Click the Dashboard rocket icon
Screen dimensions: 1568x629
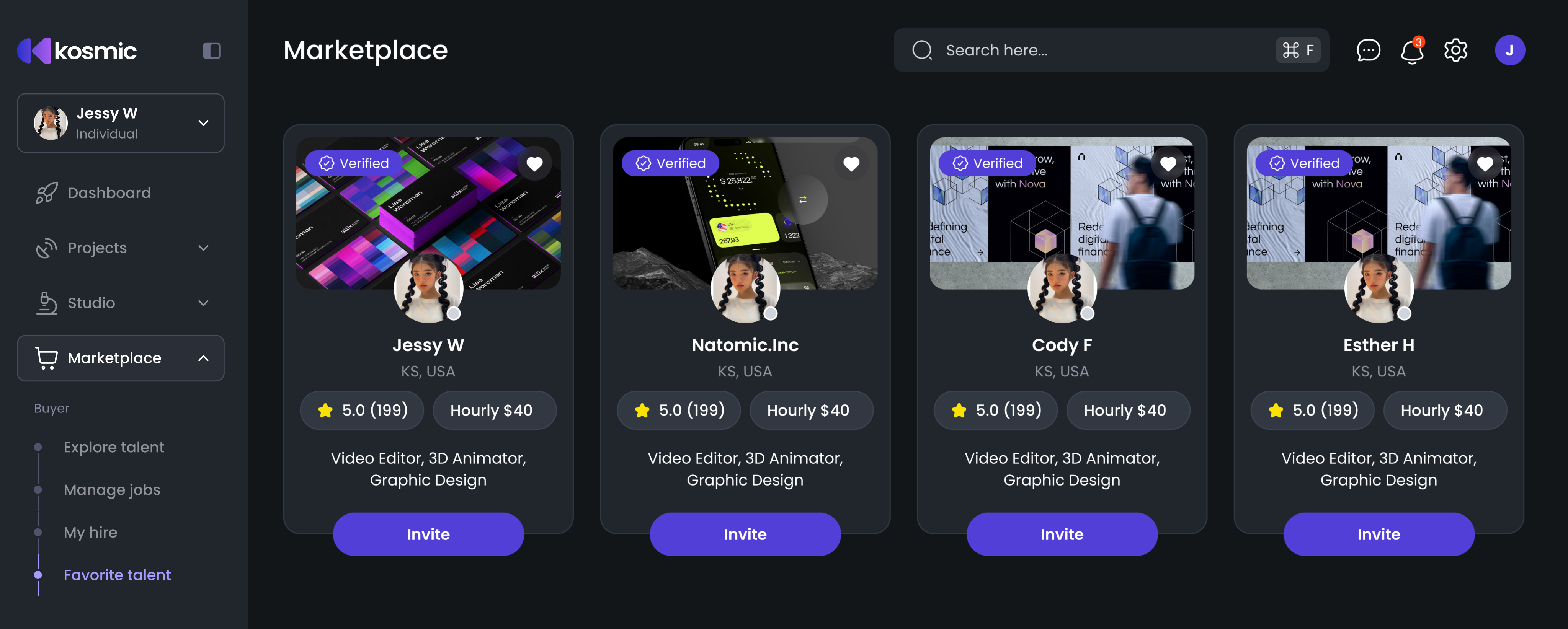coord(46,193)
